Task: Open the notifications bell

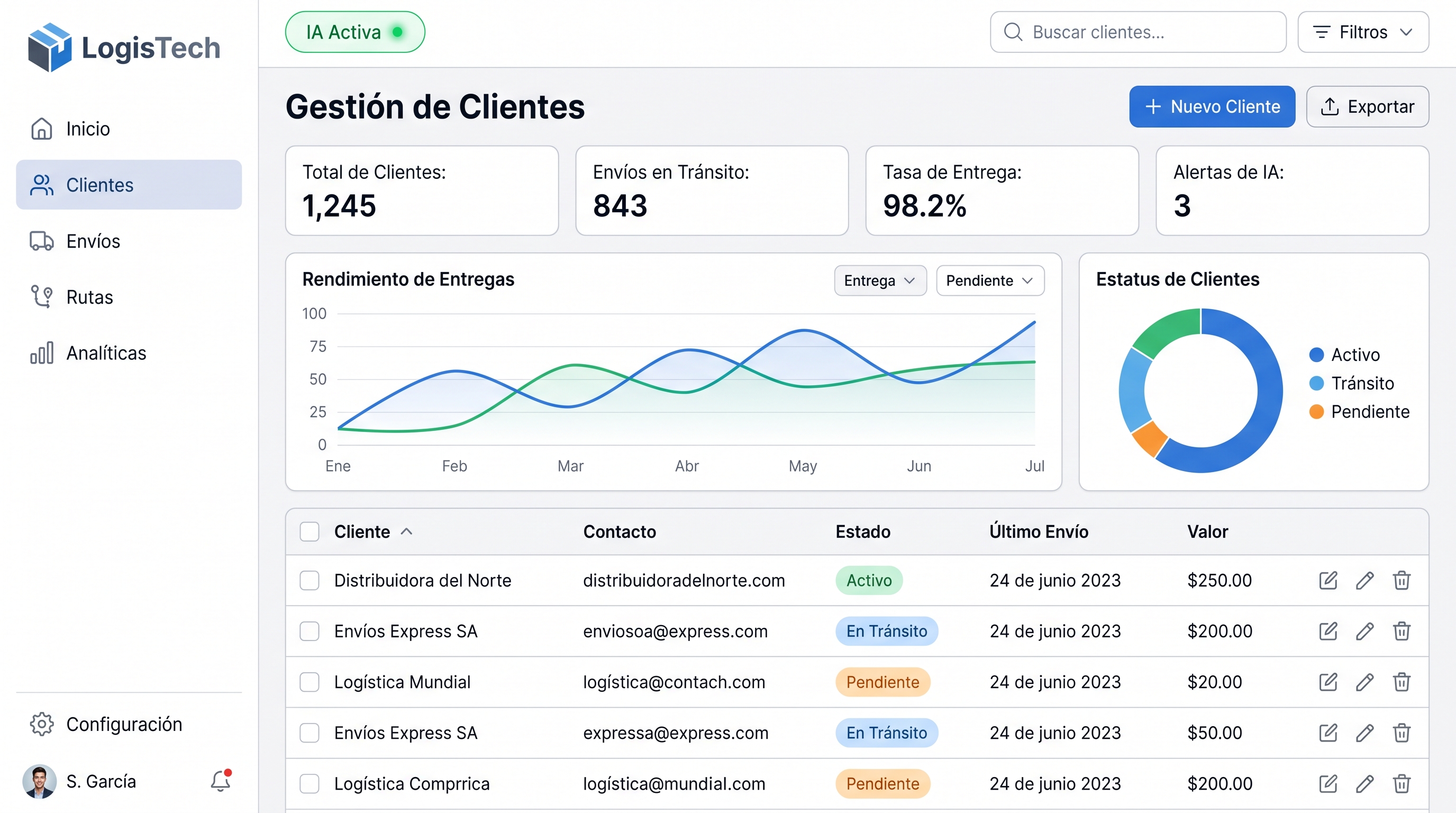Action: 221,781
